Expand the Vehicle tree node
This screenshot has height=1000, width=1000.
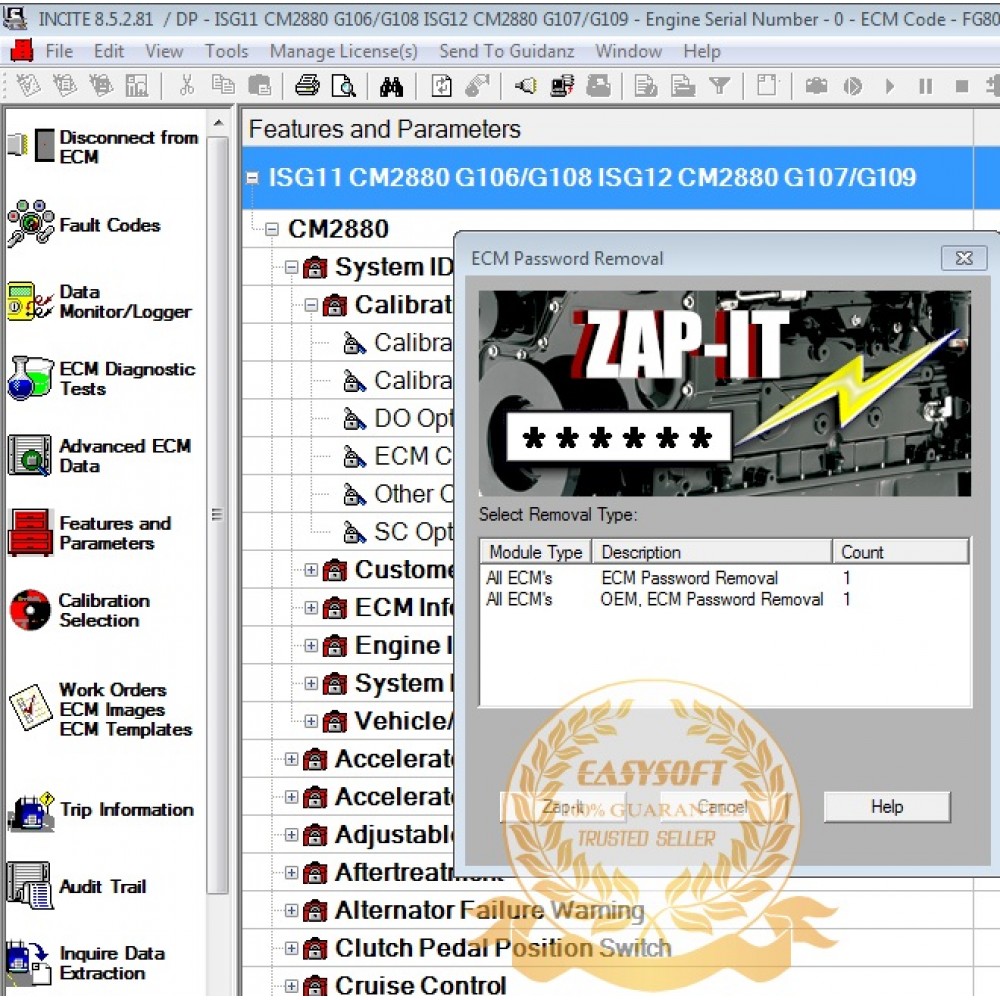click(311, 721)
